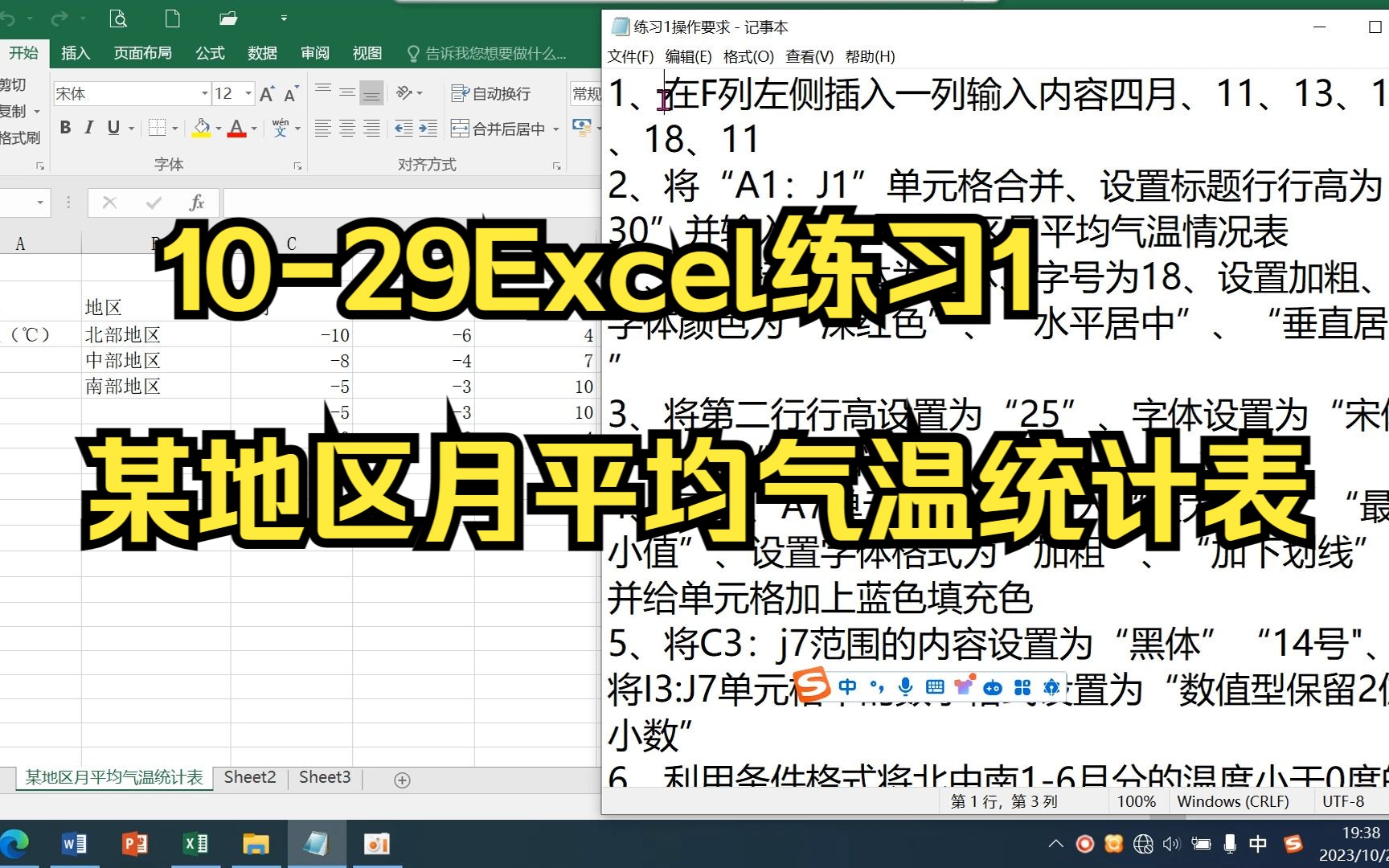
Task: Apply bold formatting with the B icon
Action: click(65, 127)
